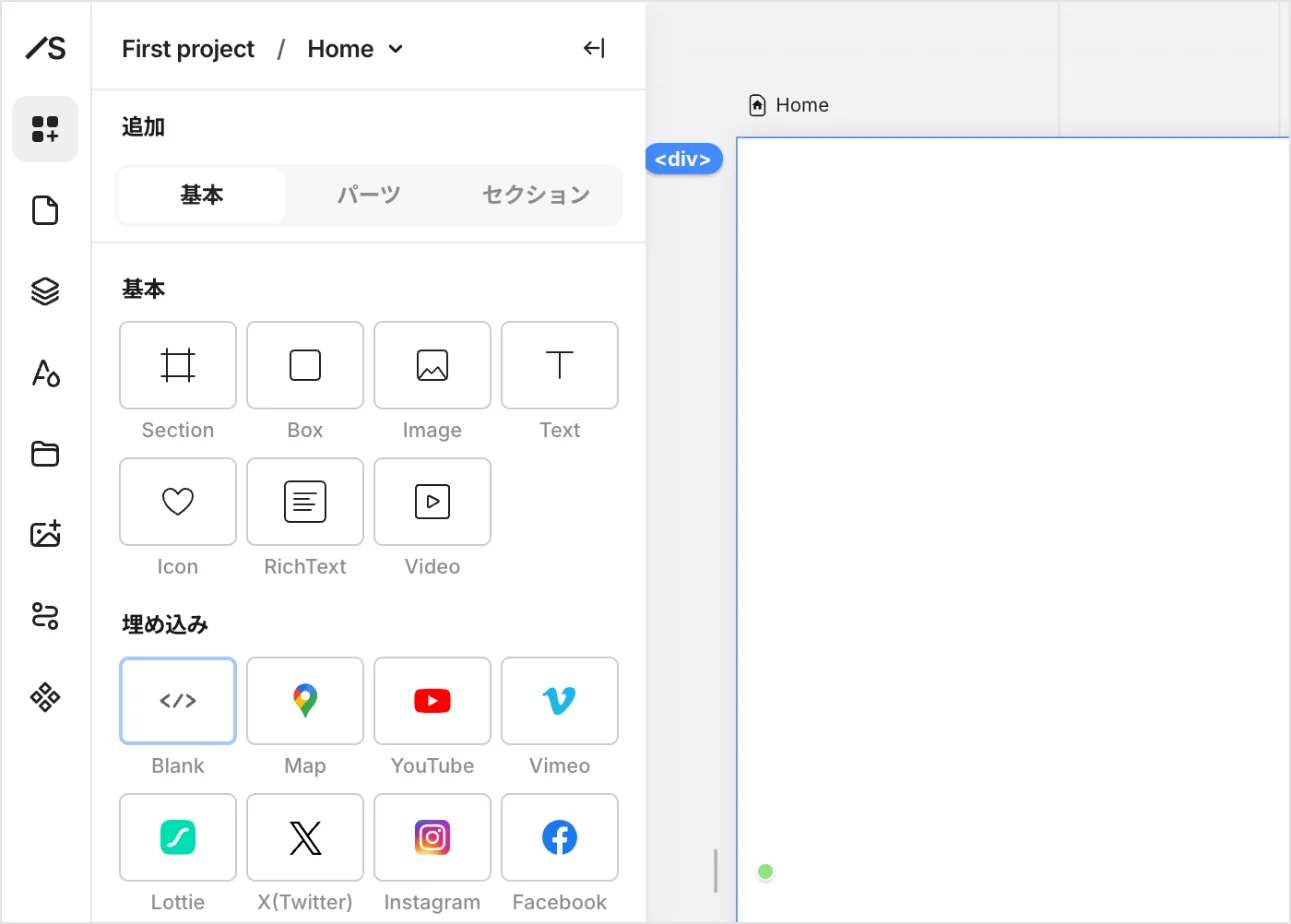Viewport: 1291px width, 924px height.
Task: Click the Studio logo icon
Action: (x=45, y=47)
